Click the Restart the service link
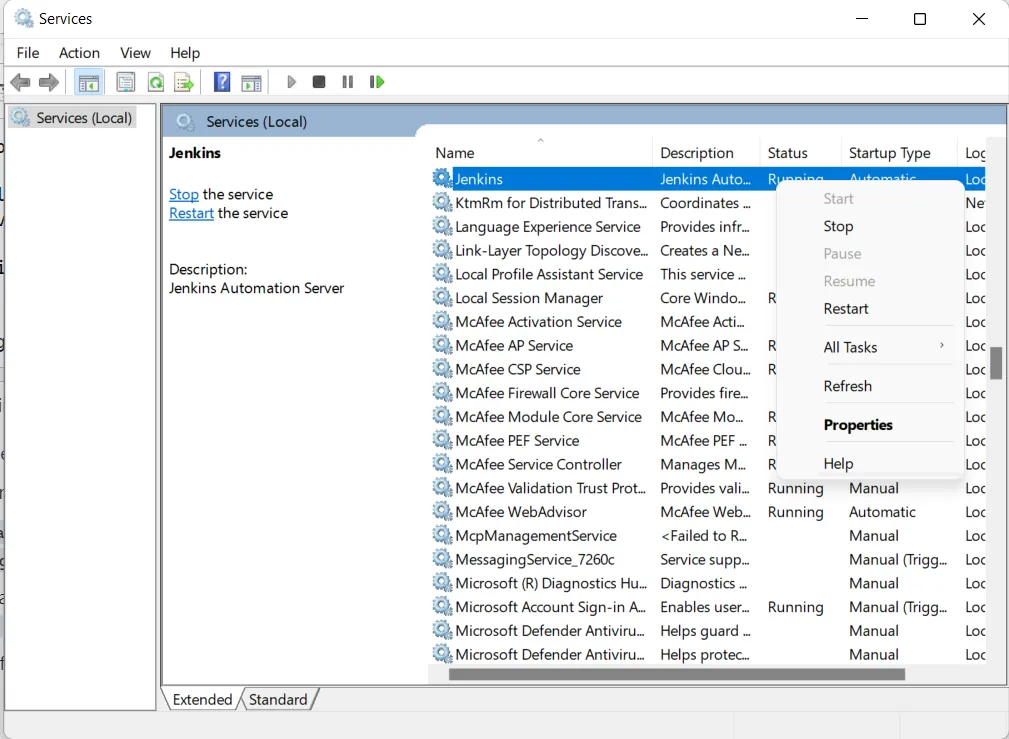Image resolution: width=1009 pixels, height=739 pixels. pos(191,214)
